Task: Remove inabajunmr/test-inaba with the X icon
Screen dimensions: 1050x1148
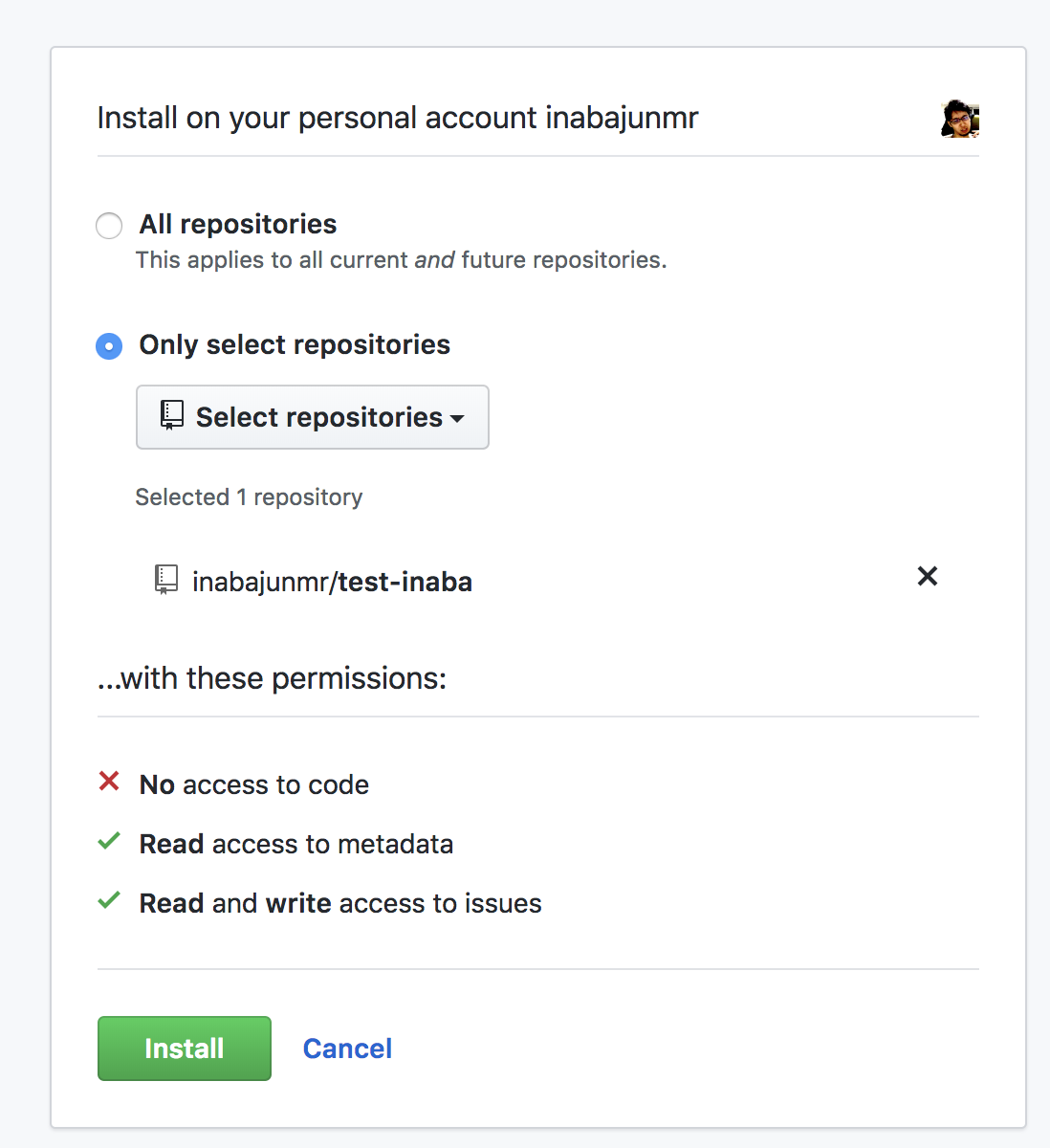Action: point(927,576)
